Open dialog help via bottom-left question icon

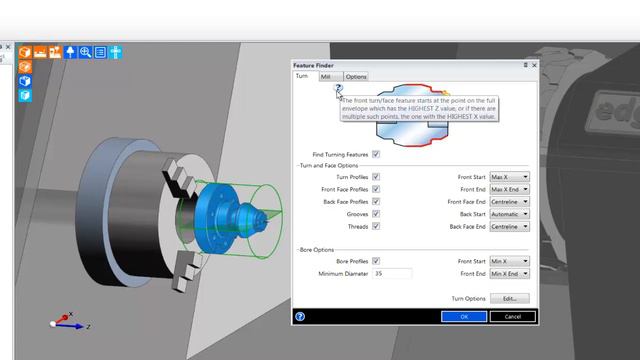300,316
